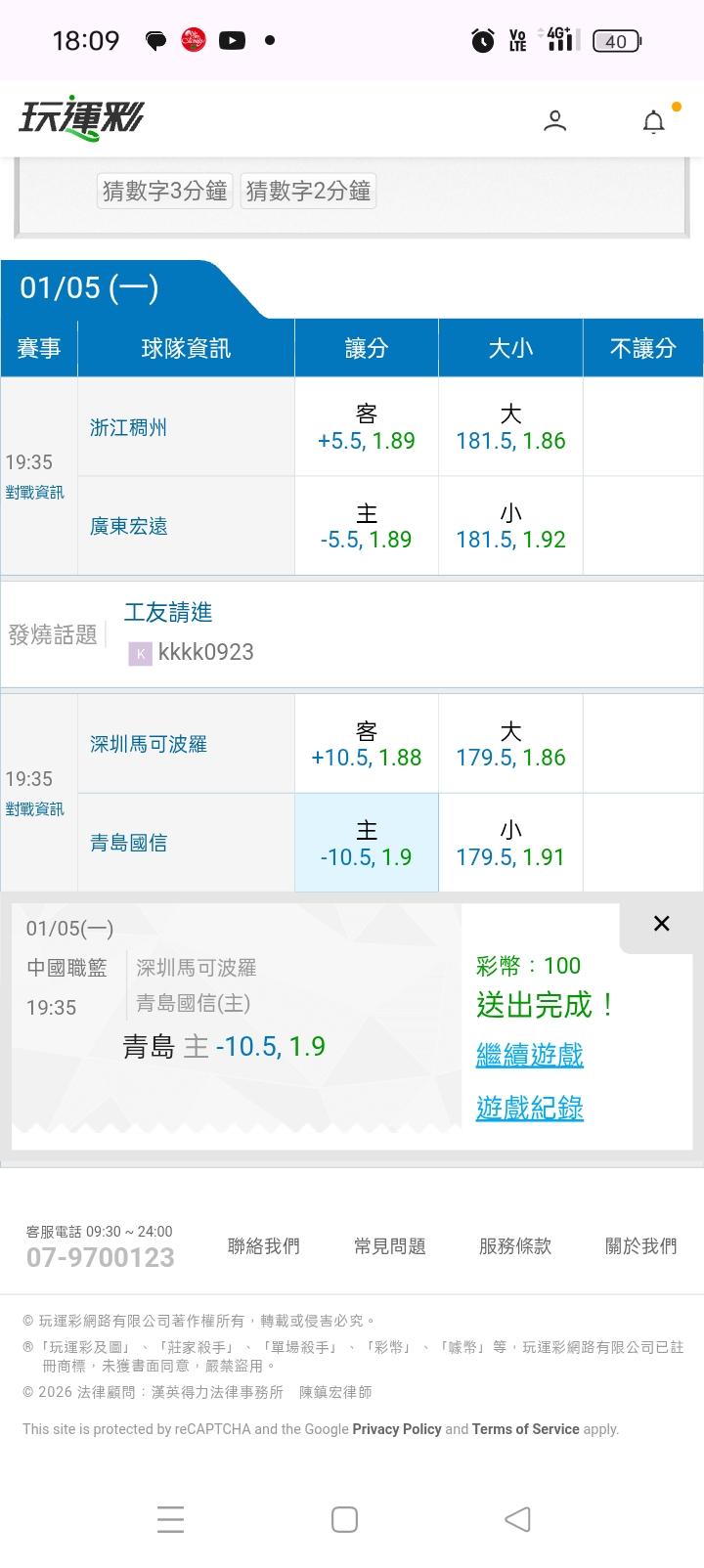Viewport: 704px width, 1568px height.
Task: Select 浙江稠州 away spread +5.5 cell
Action: click(367, 427)
